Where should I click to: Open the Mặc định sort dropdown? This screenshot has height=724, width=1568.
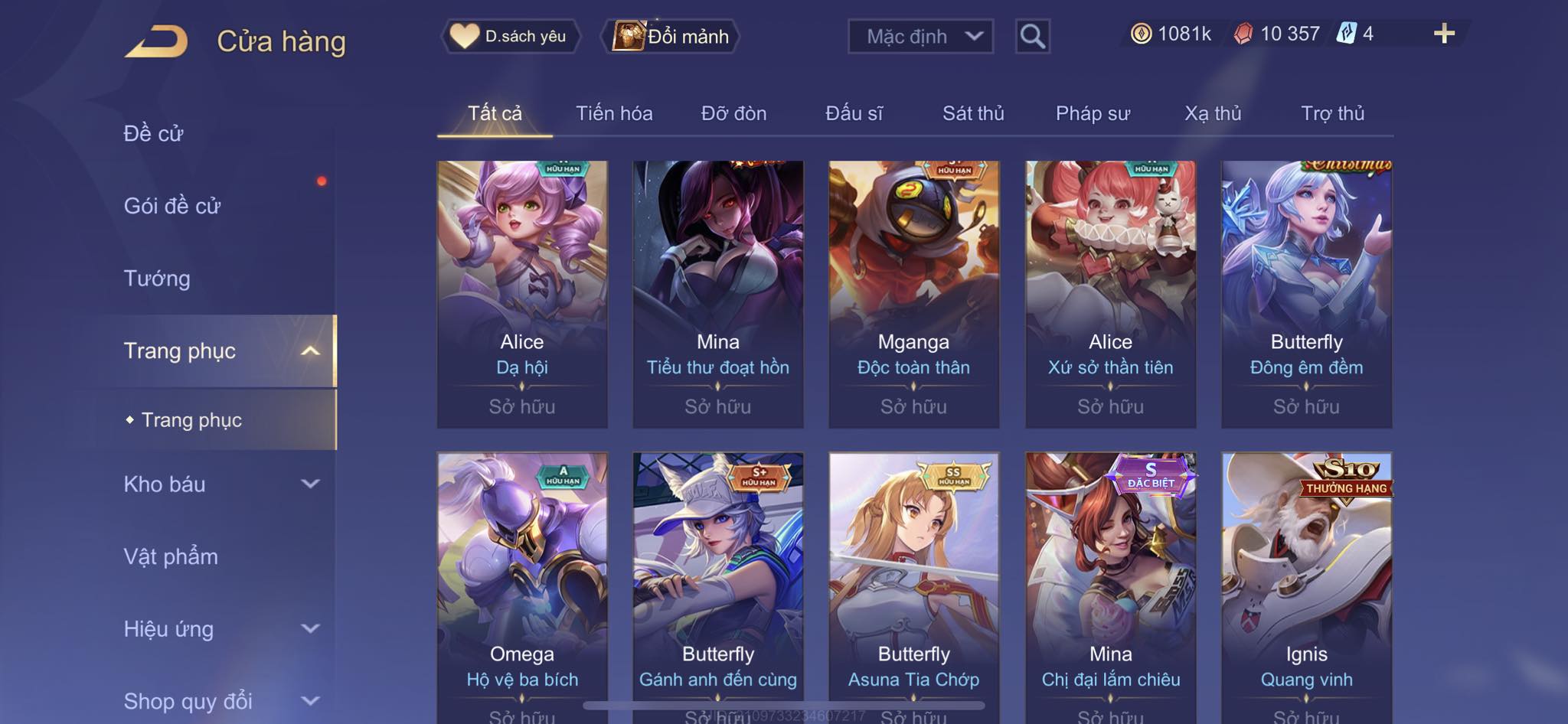920,36
